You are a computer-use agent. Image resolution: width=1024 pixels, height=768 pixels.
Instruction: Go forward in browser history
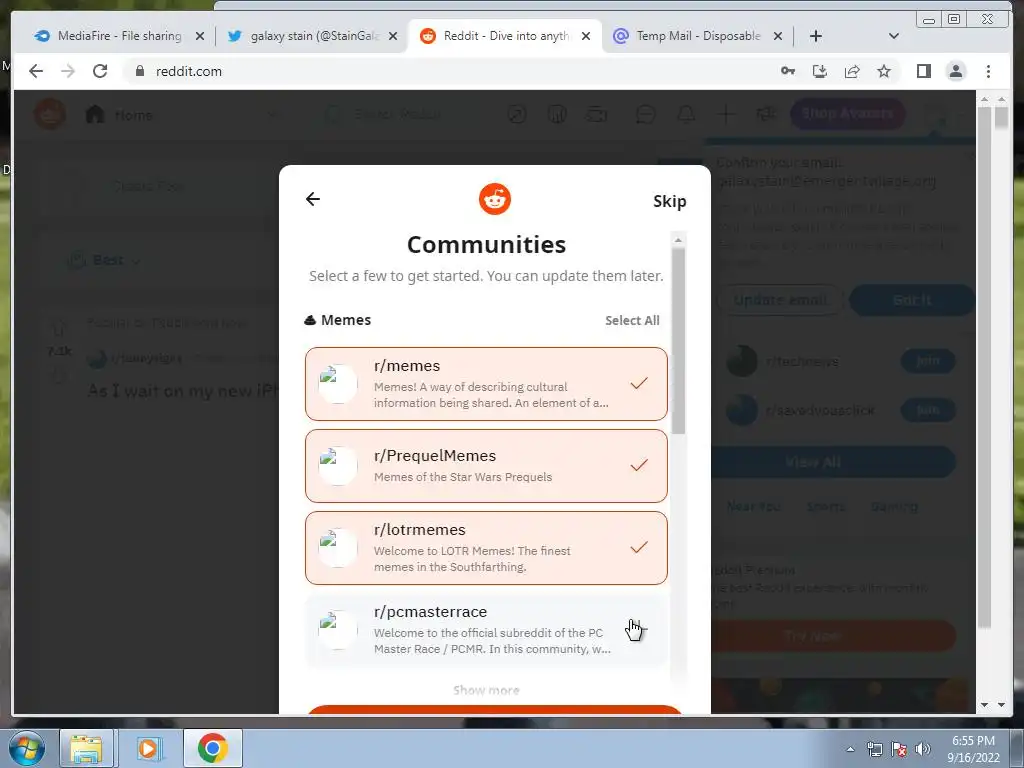point(68,71)
